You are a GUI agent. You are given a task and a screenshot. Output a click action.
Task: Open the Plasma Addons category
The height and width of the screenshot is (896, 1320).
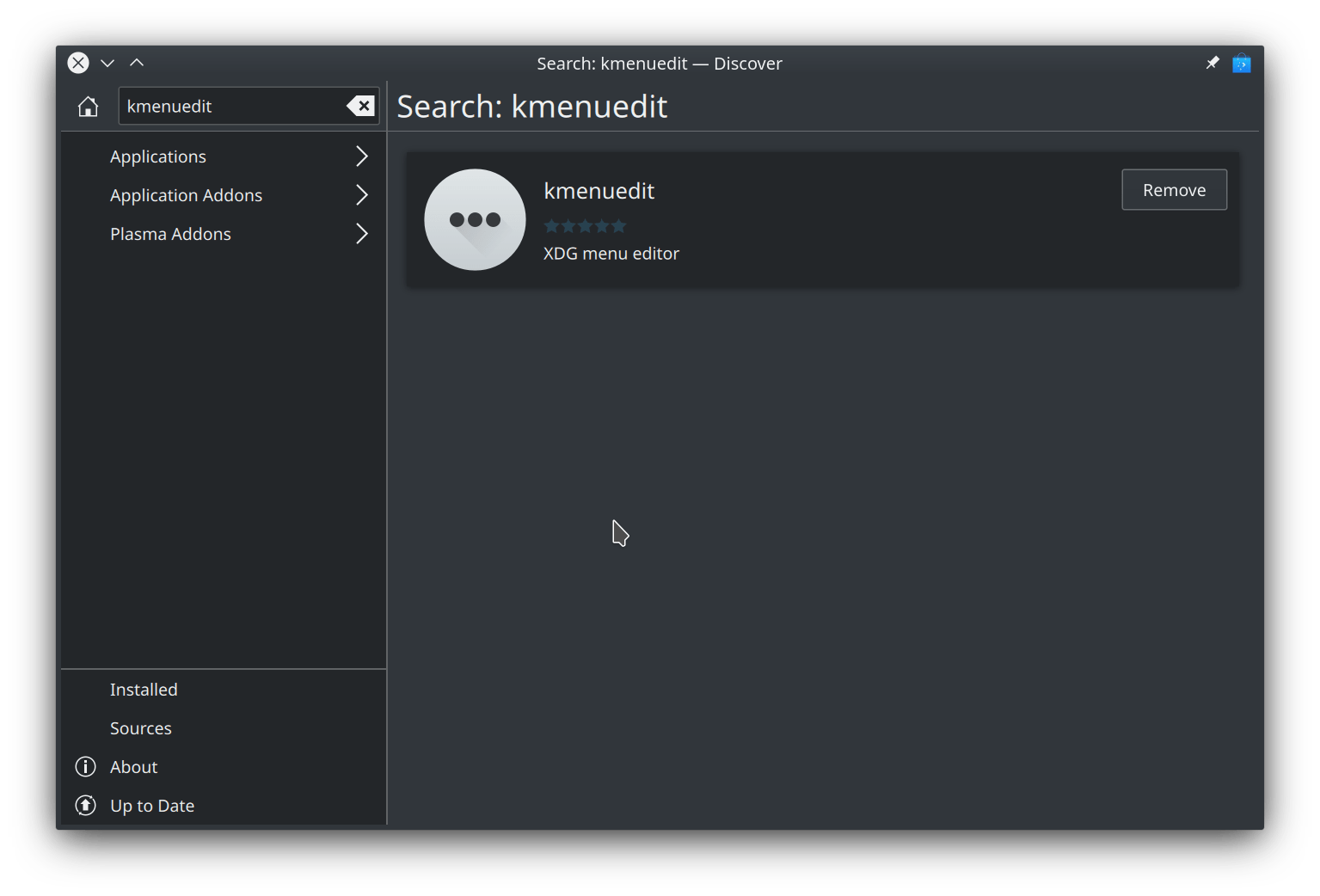coord(224,234)
